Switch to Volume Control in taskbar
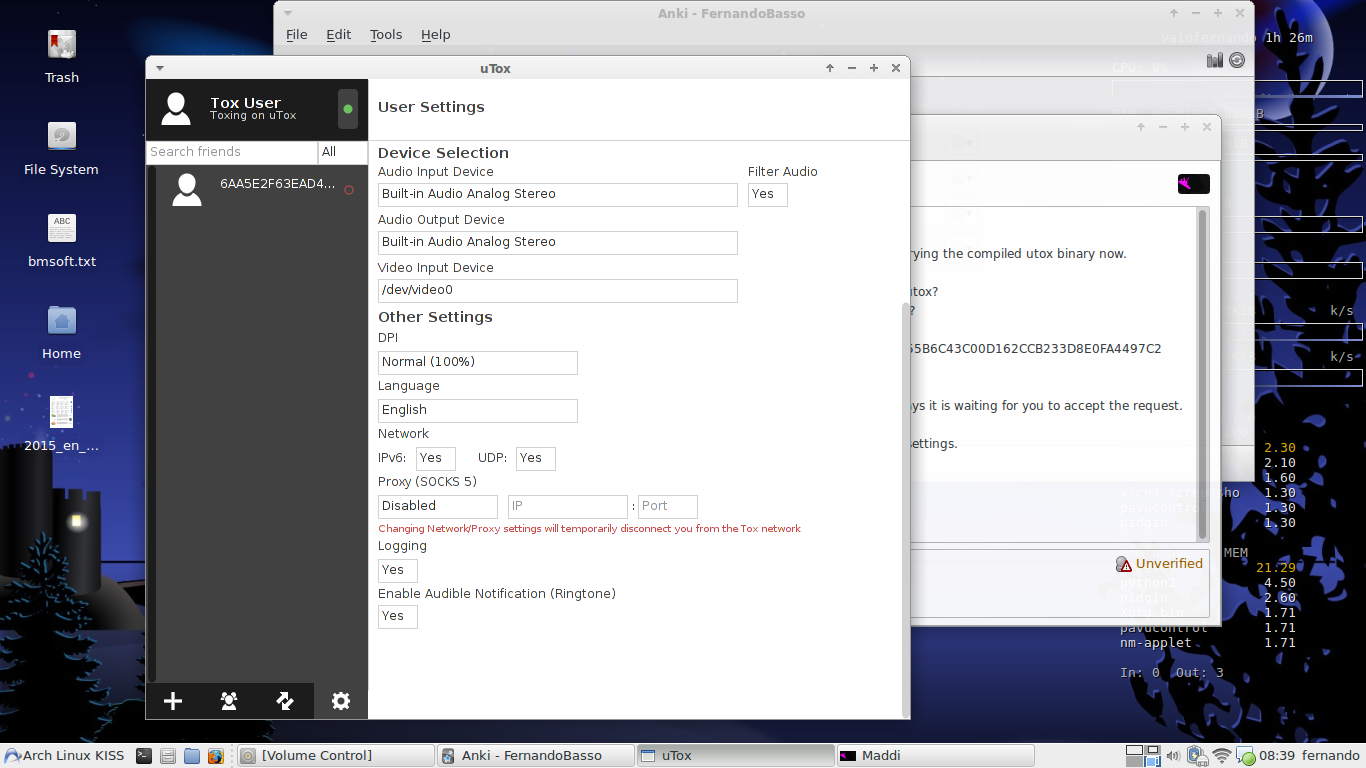The image size is (1366, 768). [336, 756]
